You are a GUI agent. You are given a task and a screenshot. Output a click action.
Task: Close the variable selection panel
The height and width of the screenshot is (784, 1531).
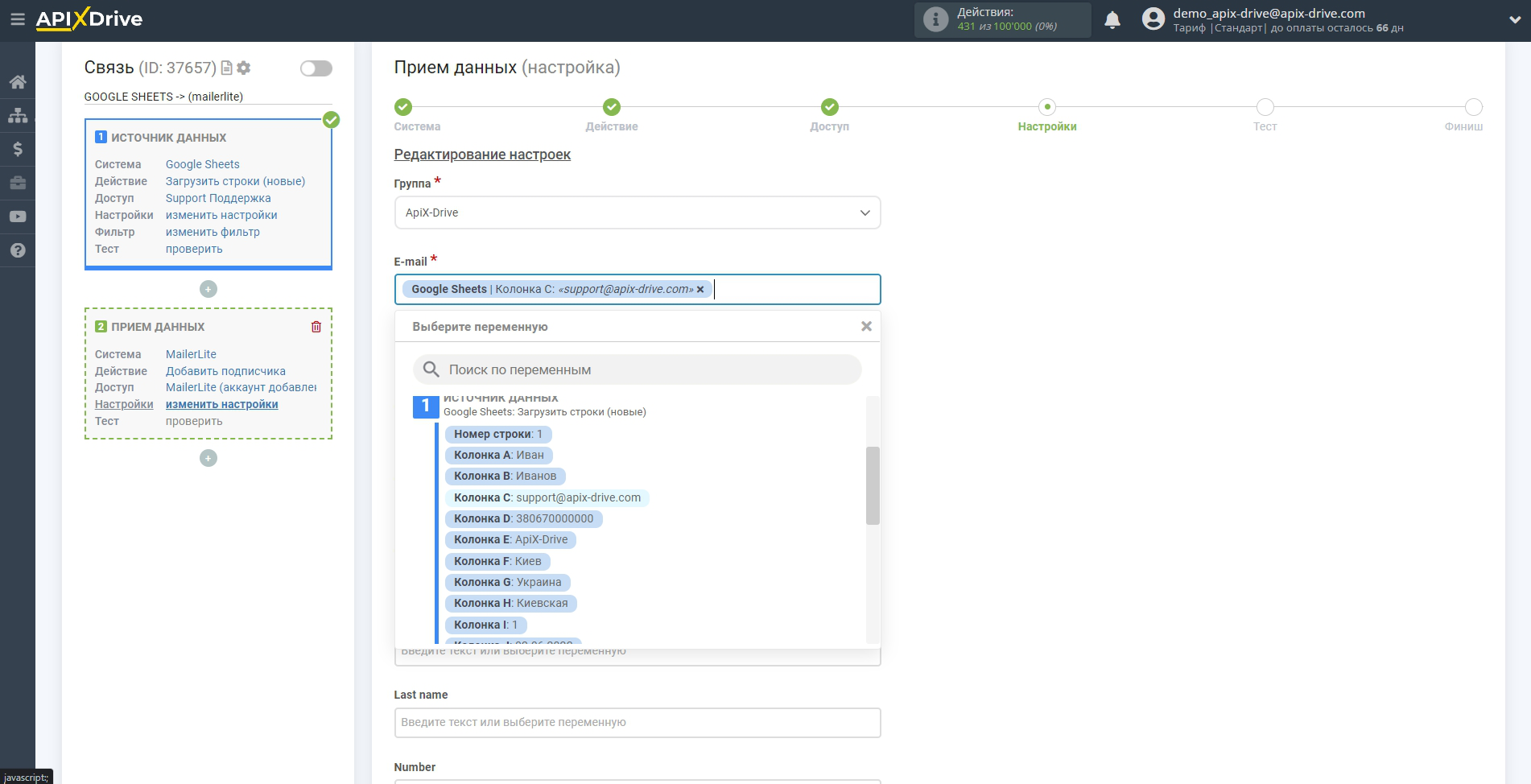pos(866,326)
